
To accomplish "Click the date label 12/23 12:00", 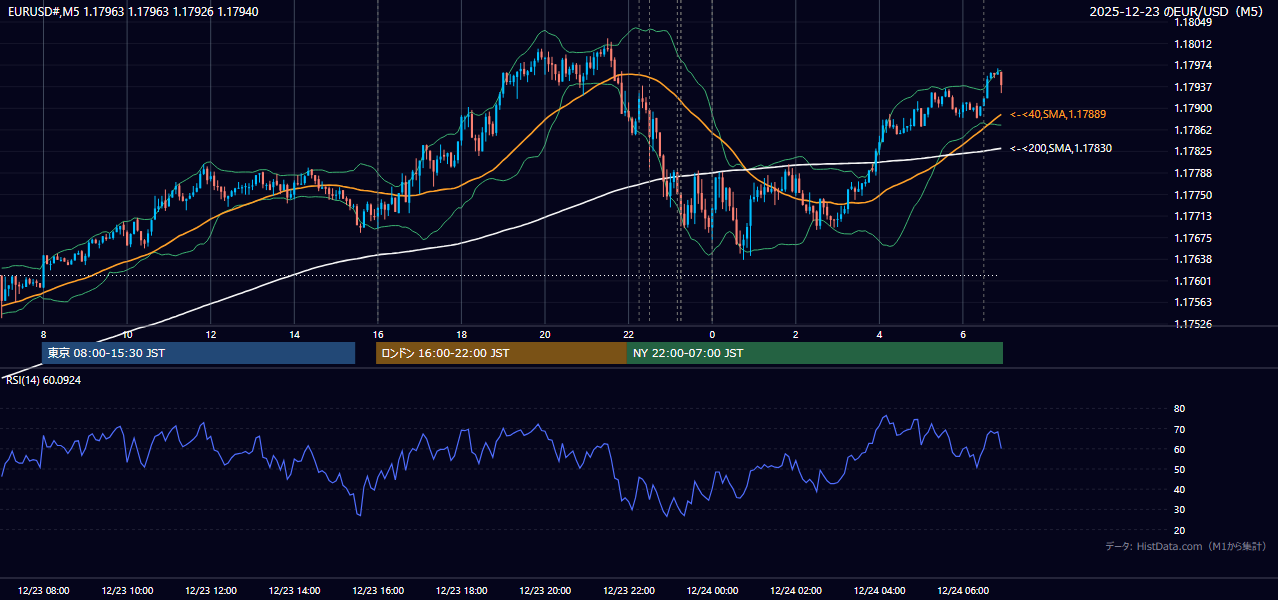I will (211, 591).
